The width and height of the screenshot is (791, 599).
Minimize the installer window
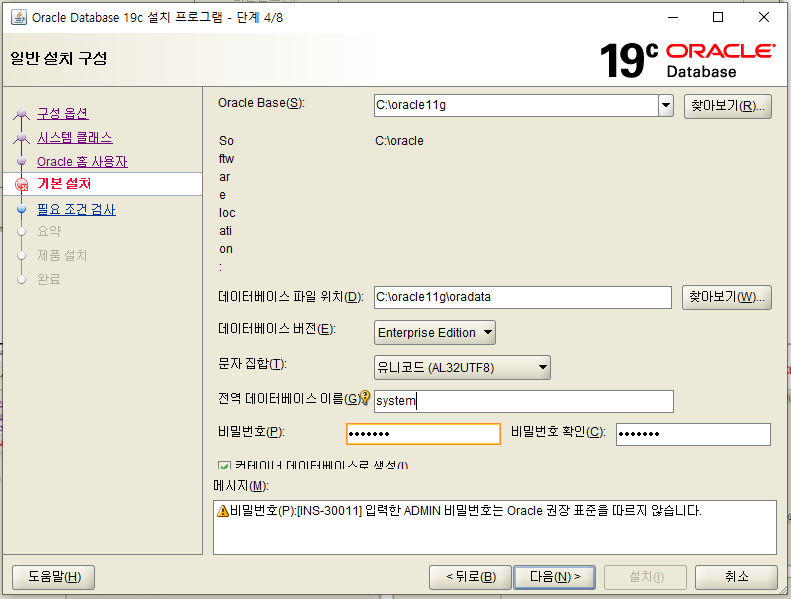[x=673, y=17]
